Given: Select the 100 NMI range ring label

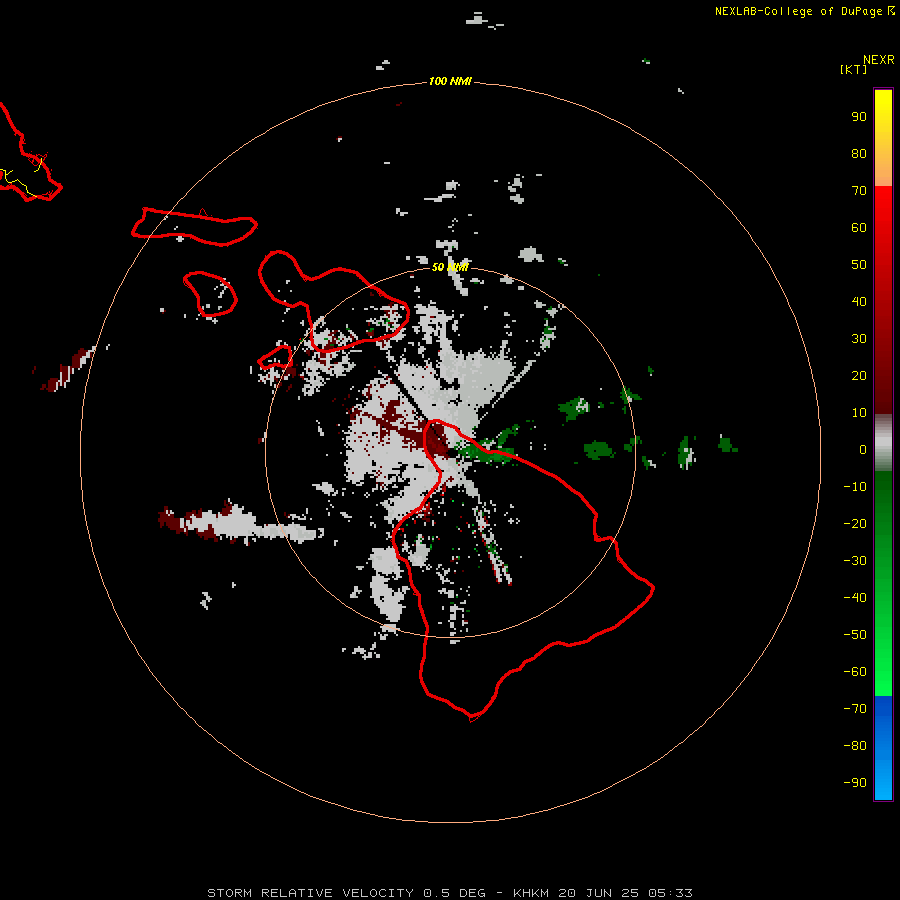Looking at the screenshot, I should tap(450, 82).
